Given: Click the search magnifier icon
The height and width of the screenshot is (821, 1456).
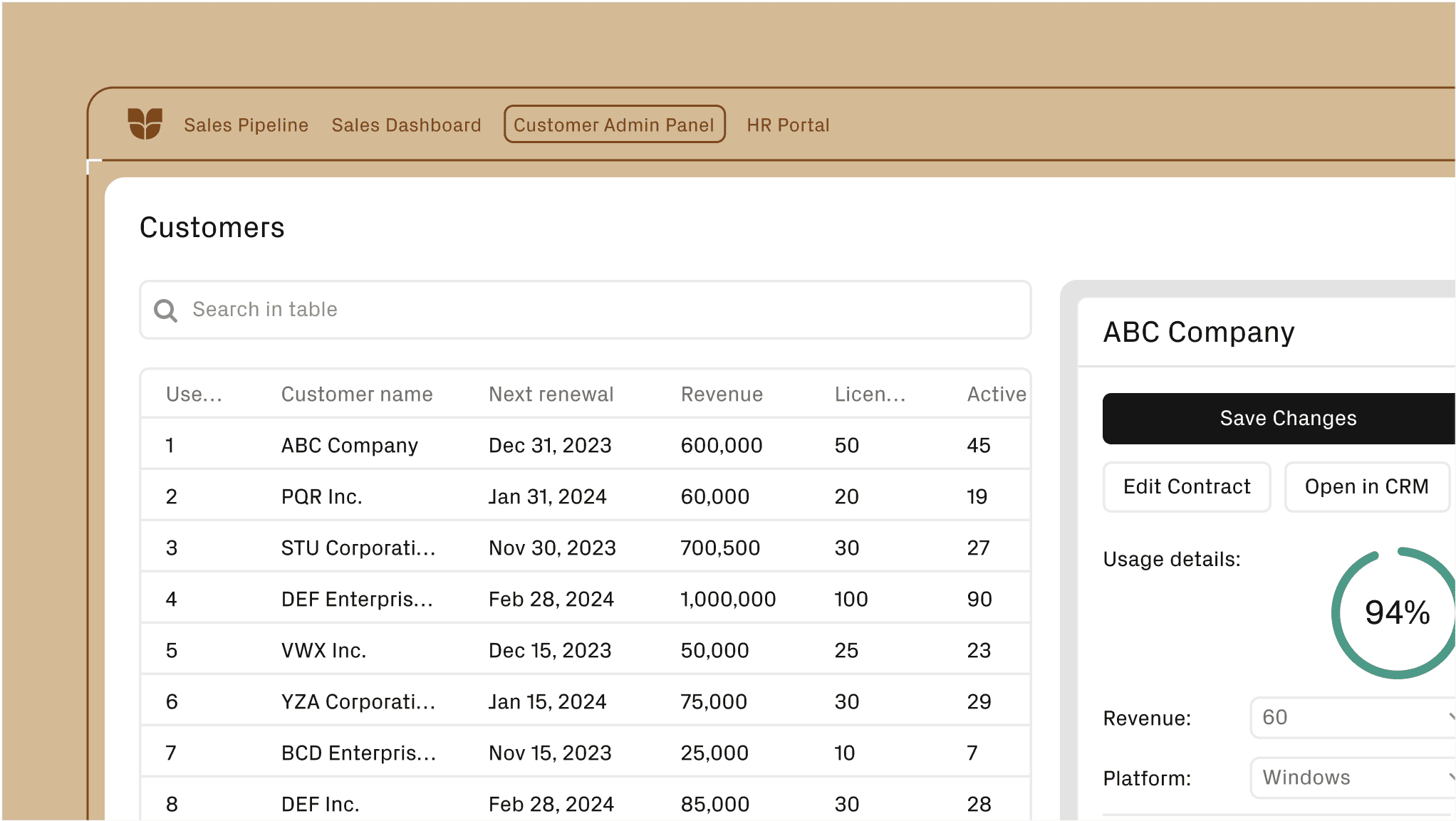Looking at the screenshot, I should pos(165,310).
